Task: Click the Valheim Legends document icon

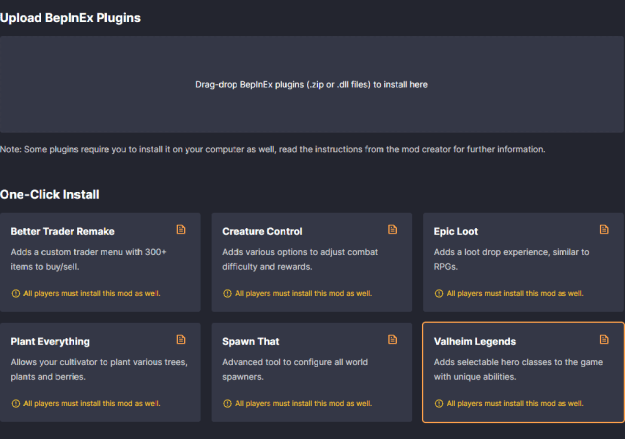Action: (604, 340)
